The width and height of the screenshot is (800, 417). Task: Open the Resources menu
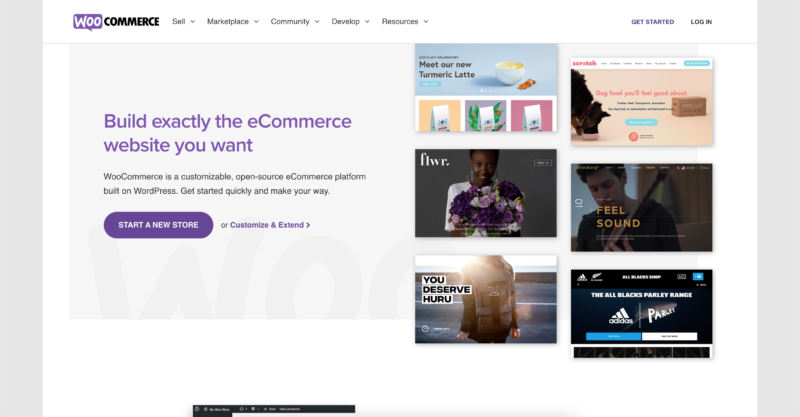point(405,21)
